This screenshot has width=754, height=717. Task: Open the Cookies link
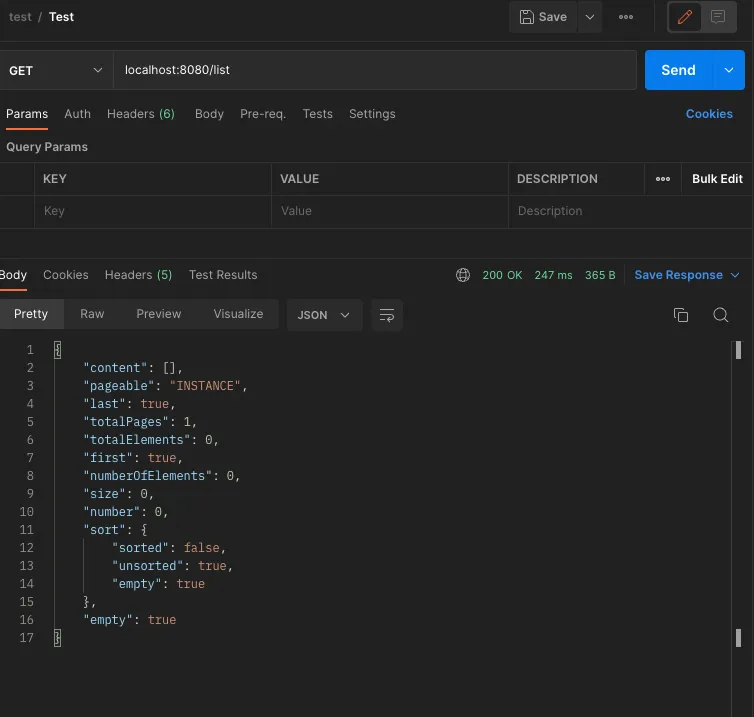(x=709, y=114)
